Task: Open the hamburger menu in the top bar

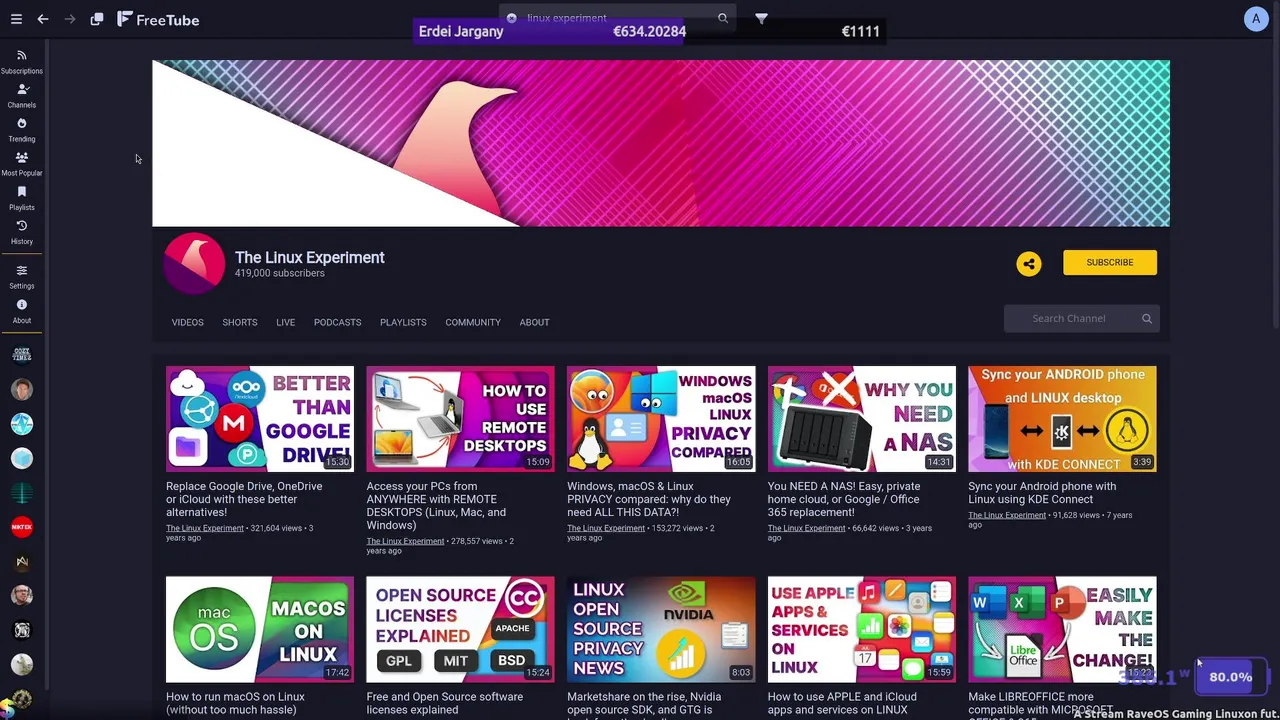Action: [x=16, y=19]
